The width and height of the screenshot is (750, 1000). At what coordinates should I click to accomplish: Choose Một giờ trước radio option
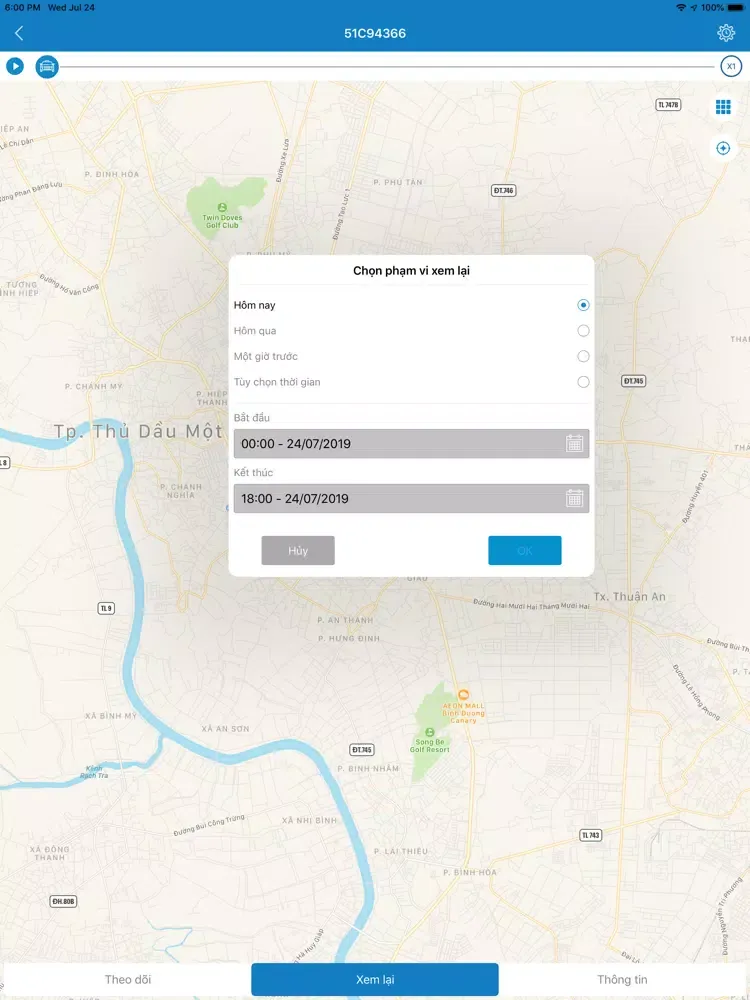(583, 356)
